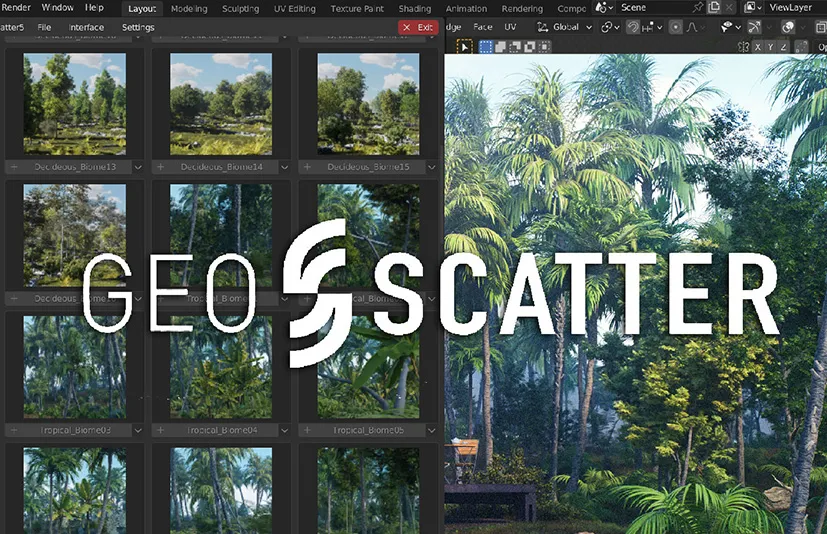Open the viewport UV menu
The height and width of the screenshot is (534, 827).
510,27
